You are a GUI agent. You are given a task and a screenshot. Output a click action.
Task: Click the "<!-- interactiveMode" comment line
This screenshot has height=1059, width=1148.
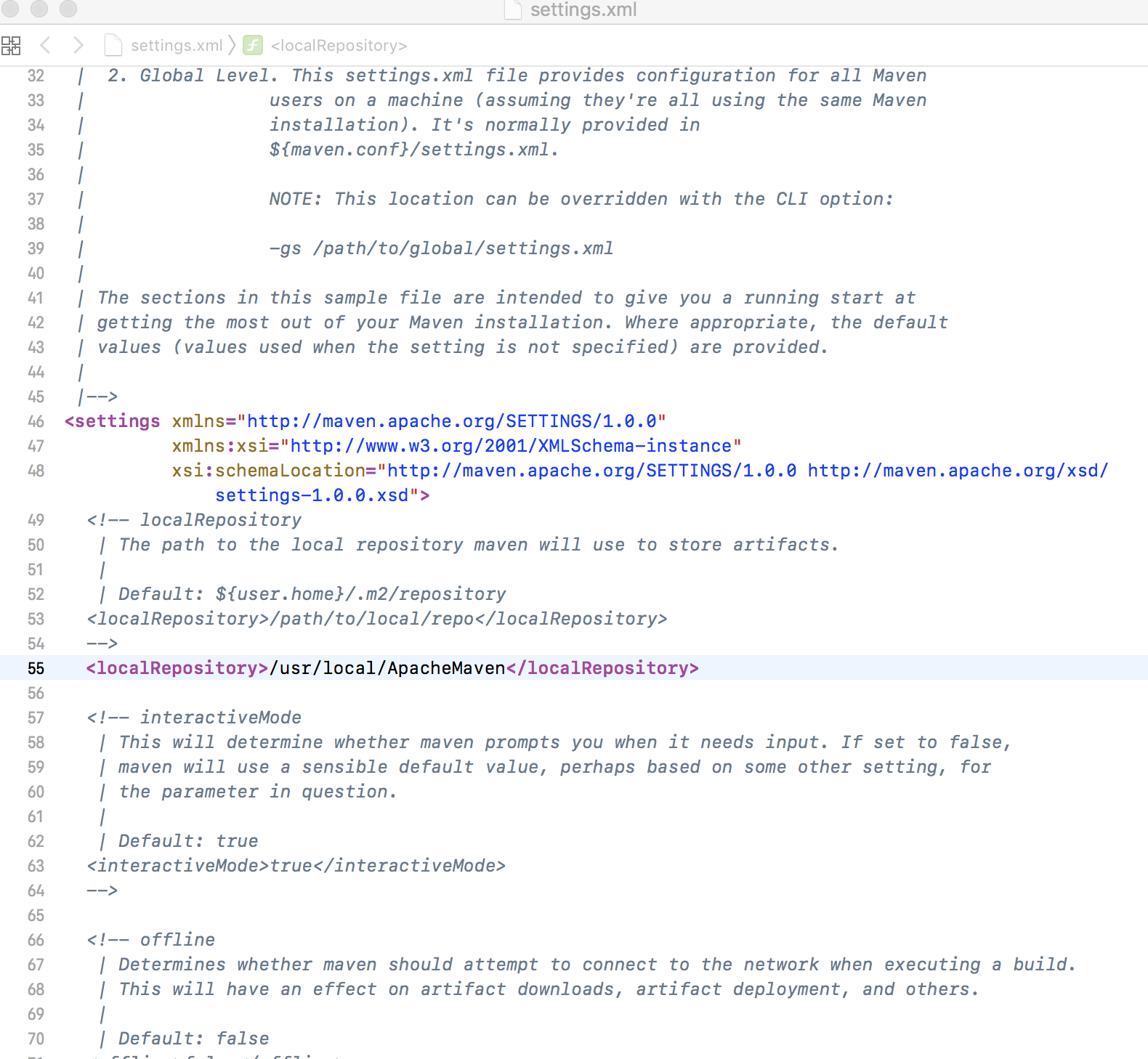[194, 718]
